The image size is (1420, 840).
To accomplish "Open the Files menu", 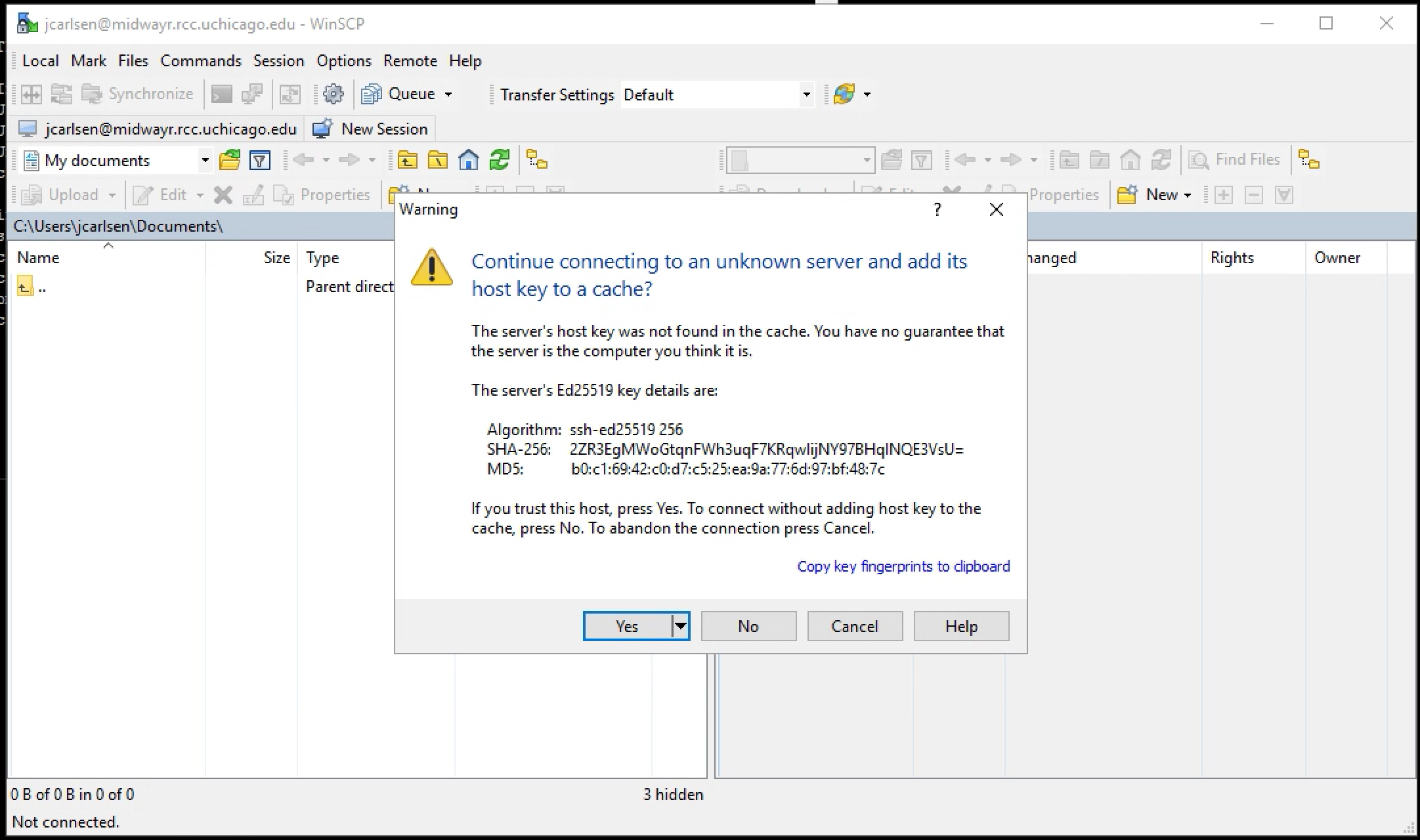I will [x=133, y=61].
